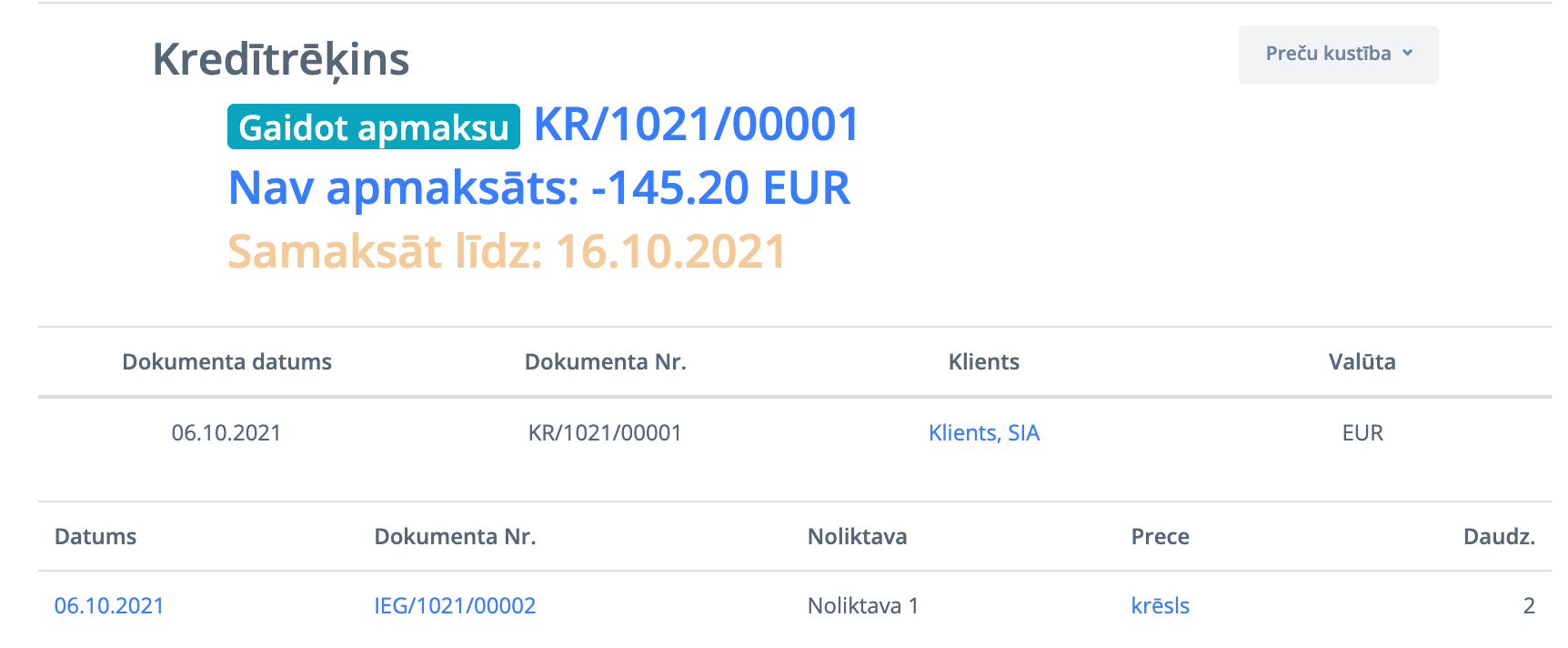This screenshot has height=648, width=1568.
Task: Open document IEG/1021/00002
Action: pos(455,606)
